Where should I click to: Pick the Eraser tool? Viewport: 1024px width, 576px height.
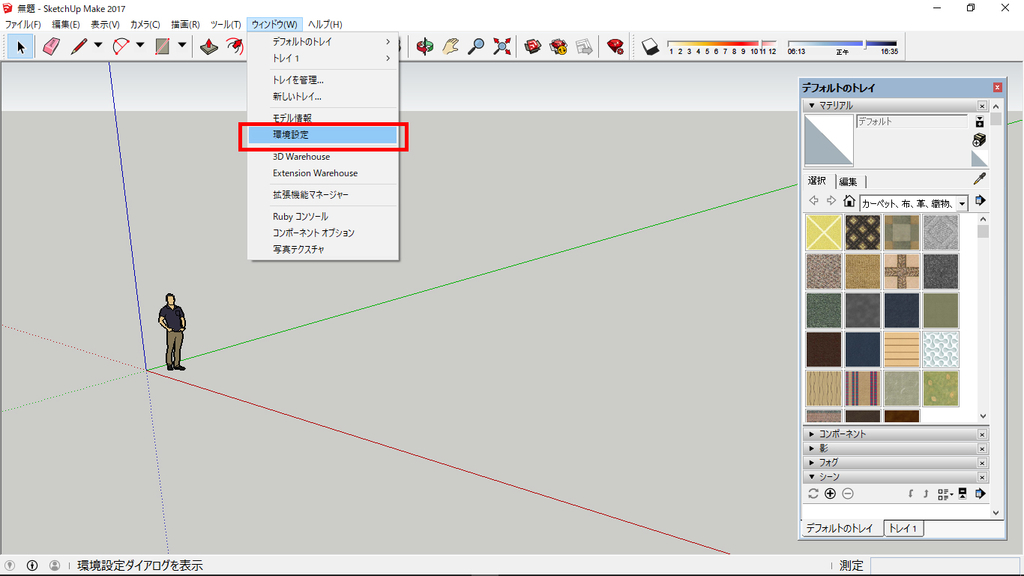coord(51,47)
